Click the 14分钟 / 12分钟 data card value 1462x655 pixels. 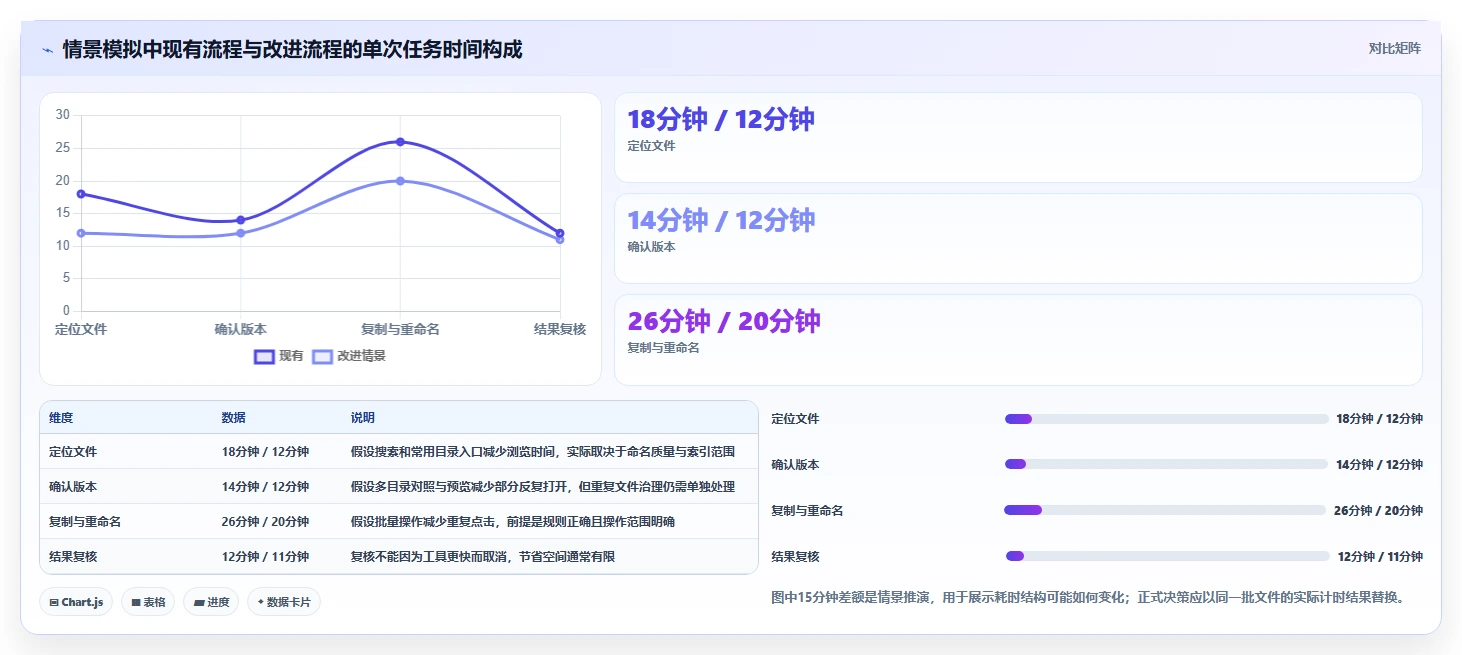pos(721,220)
